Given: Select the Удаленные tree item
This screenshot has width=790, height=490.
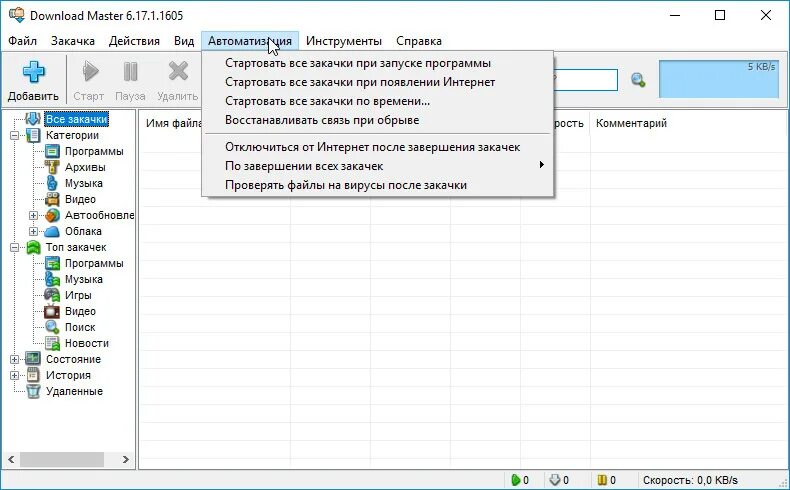Looking at the screenshot, I should coord(74,391).
